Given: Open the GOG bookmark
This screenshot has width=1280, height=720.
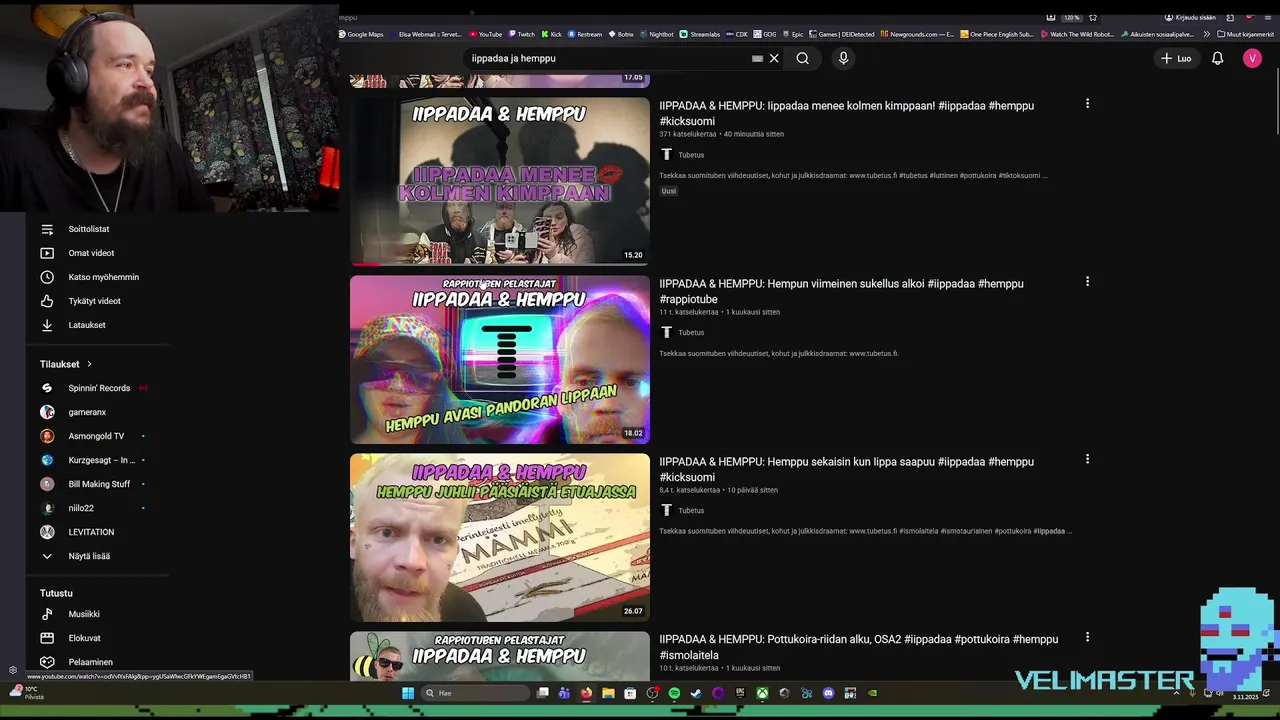Looking at the screenshot, I should pyautogui.click(x=765, y=34).
